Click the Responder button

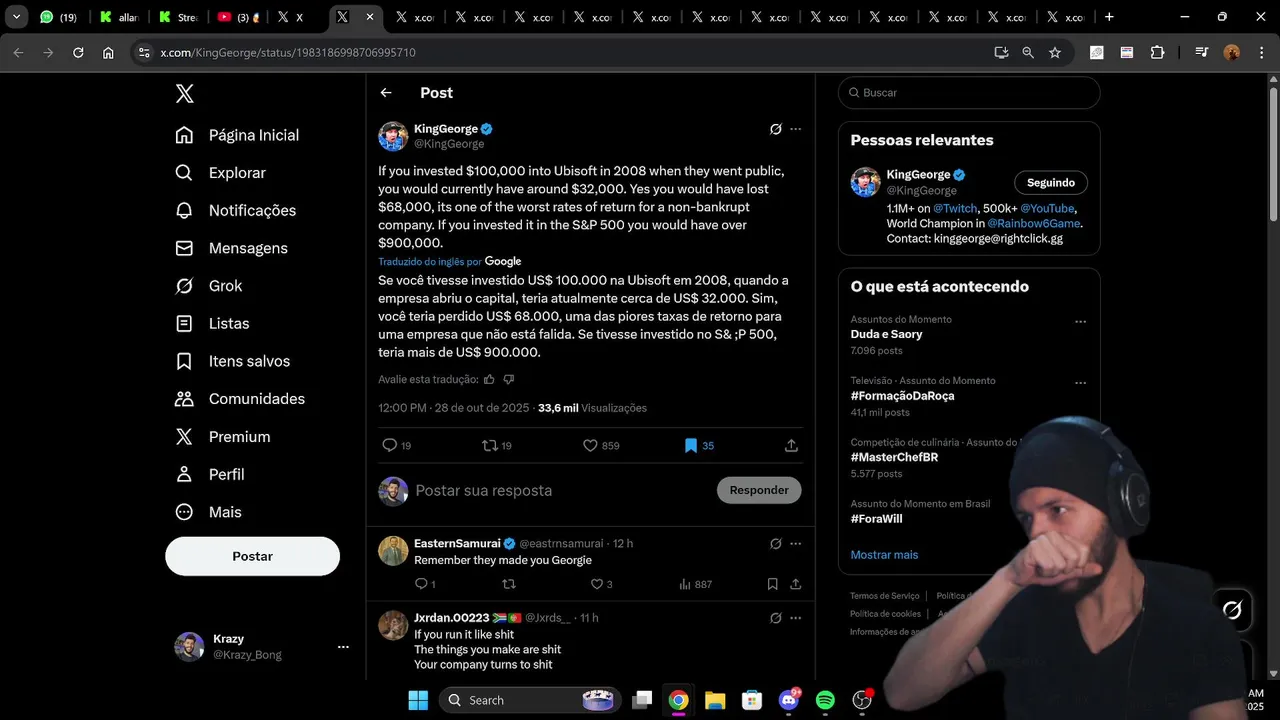[759, 490]
